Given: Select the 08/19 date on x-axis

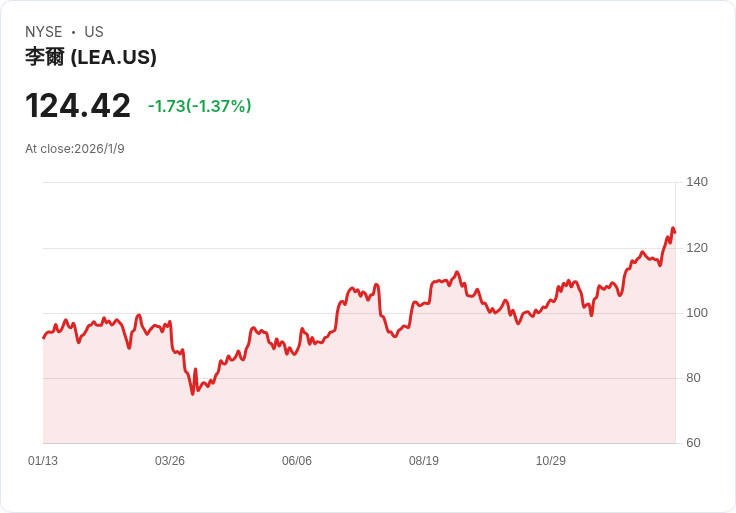Looking at the screenshot, I should [x=424, y=461].
